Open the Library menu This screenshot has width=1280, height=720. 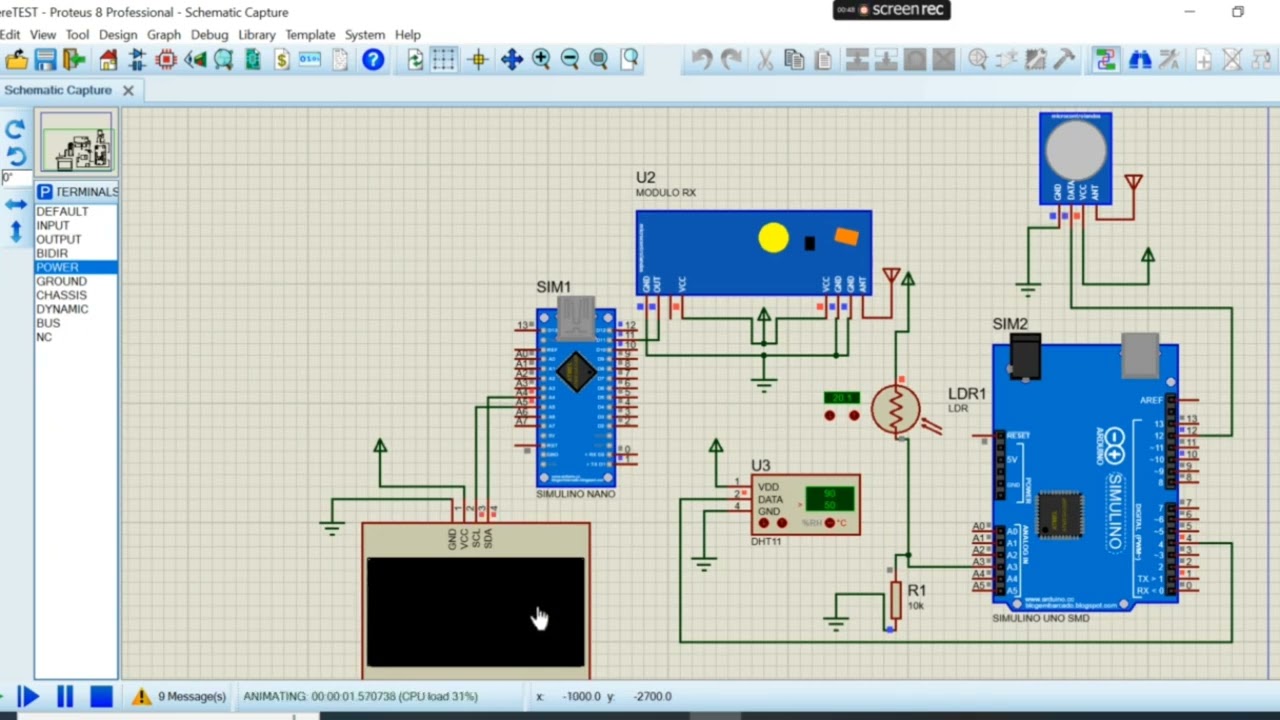[x=257, y=34]
